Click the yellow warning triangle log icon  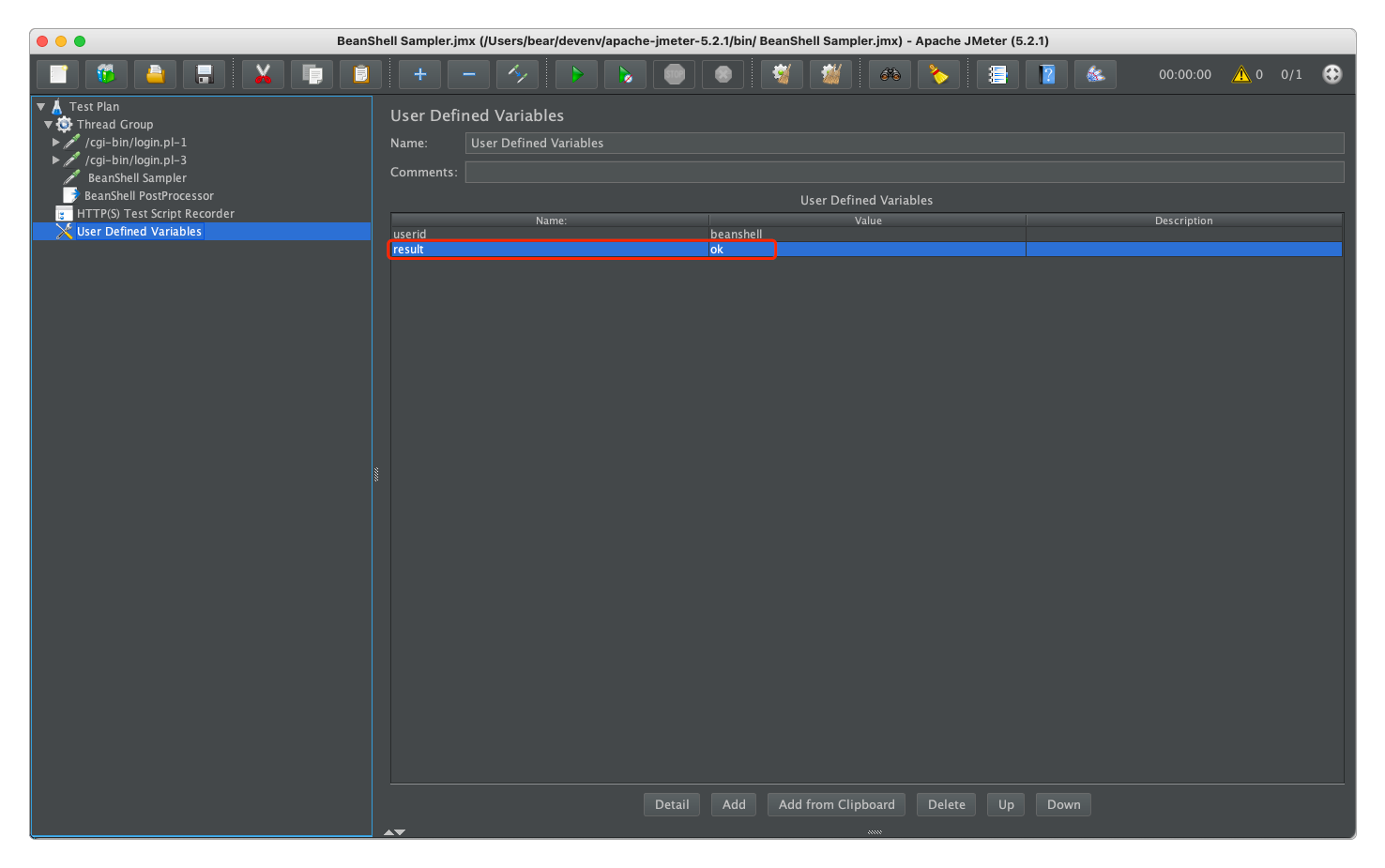click(x=1241, y=74)
